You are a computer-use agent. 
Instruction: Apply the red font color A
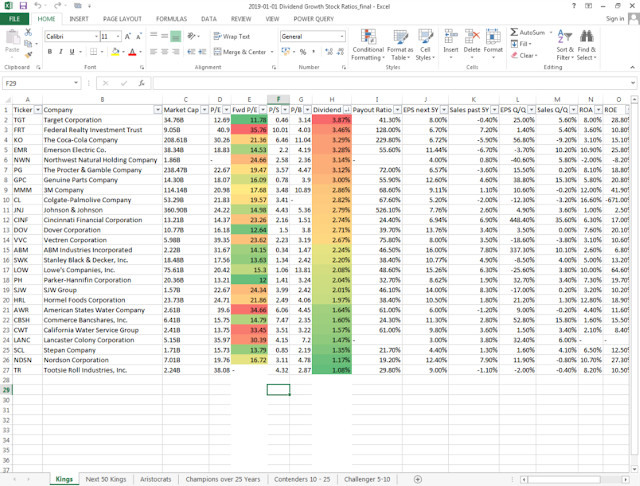click(132, 52)
